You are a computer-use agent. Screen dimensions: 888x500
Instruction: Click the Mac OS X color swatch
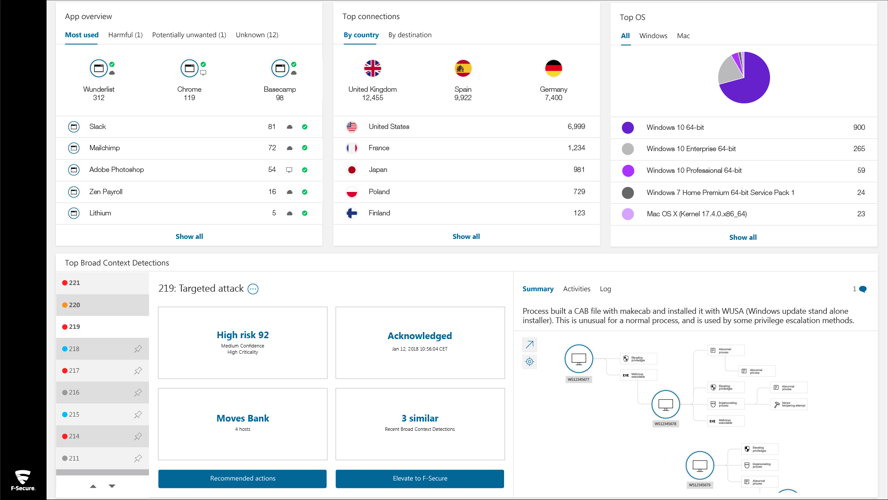tap(627, 214)
